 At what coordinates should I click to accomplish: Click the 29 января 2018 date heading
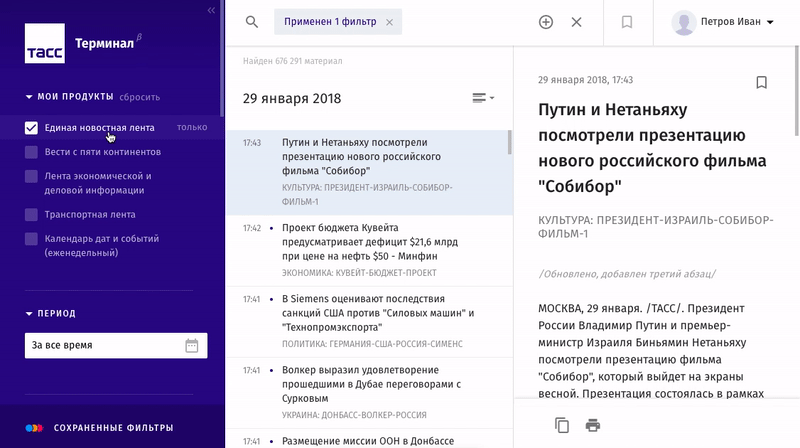292,98
